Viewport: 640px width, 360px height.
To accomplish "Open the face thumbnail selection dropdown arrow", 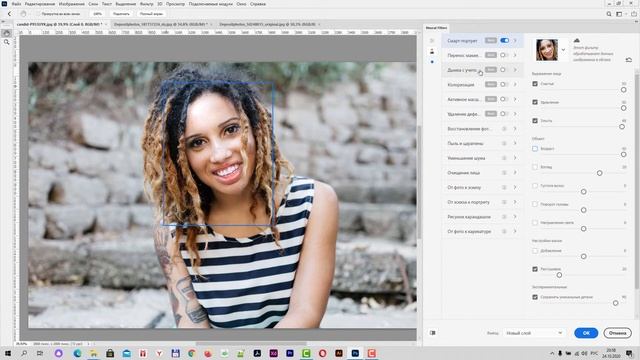I will click(563, 50).
